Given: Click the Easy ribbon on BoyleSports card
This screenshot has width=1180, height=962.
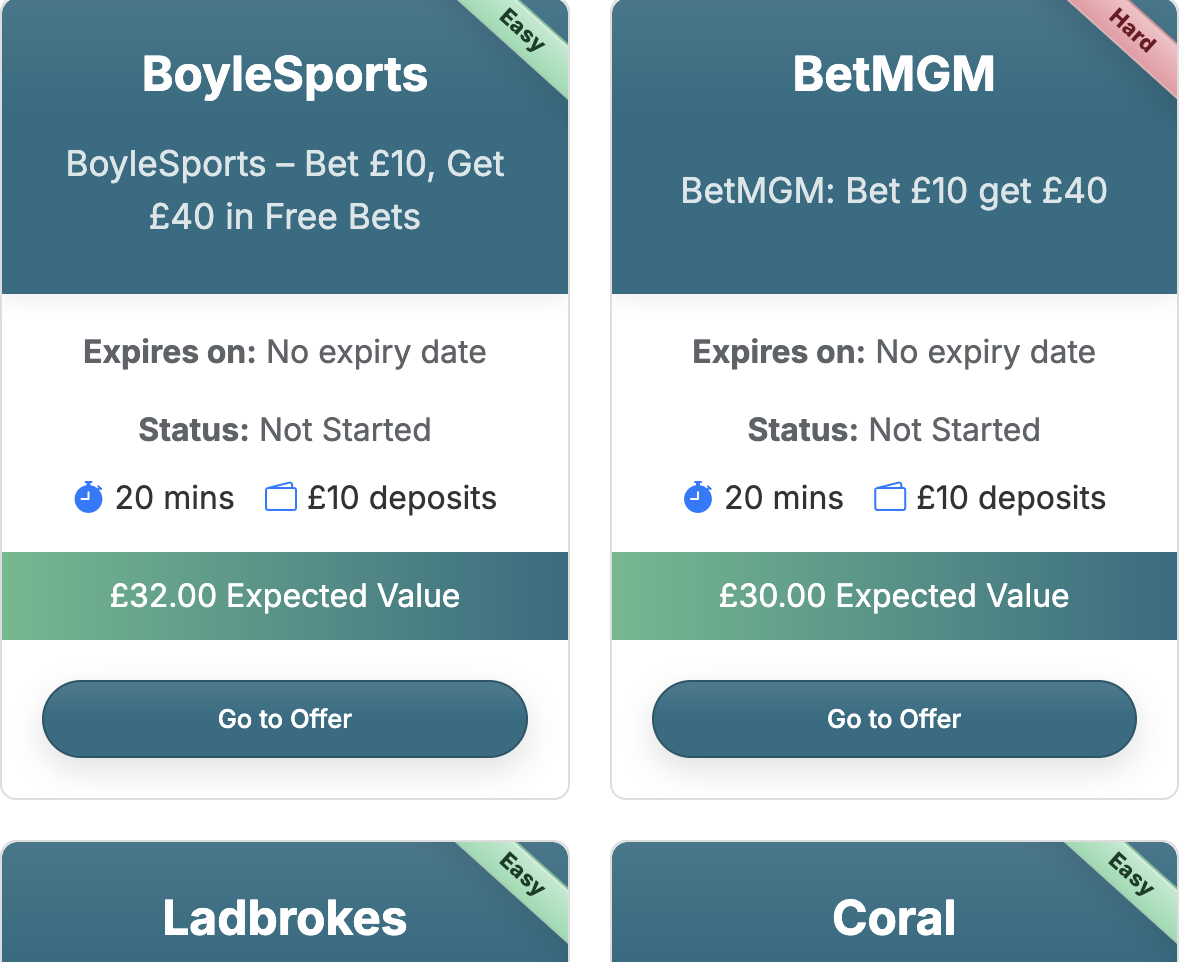Looking at the screenshot, I should pyautogui.click(x=523, y=32).
